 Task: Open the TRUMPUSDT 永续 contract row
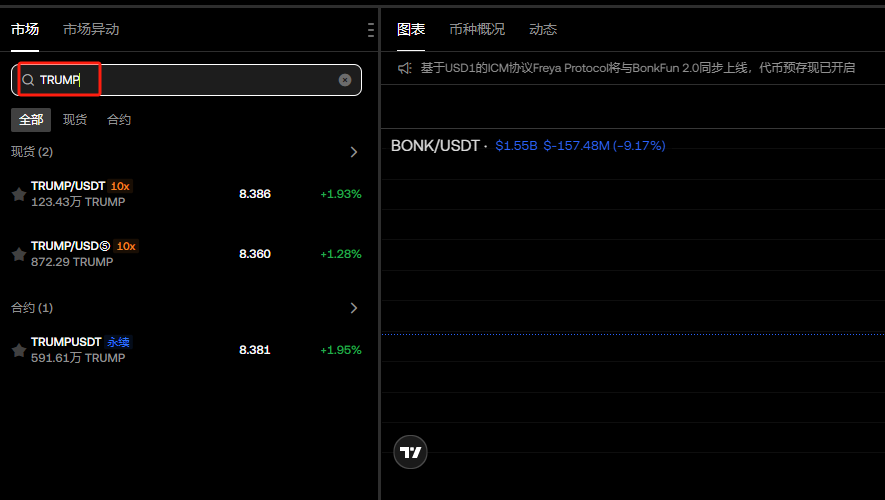(x=186, y=350)
